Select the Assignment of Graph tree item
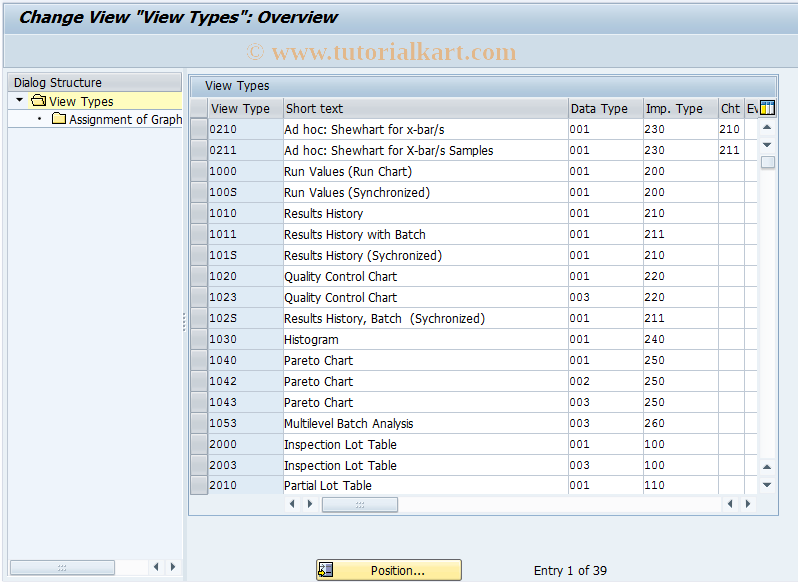This screenshot has width=798, height=582. click(125, 120)
